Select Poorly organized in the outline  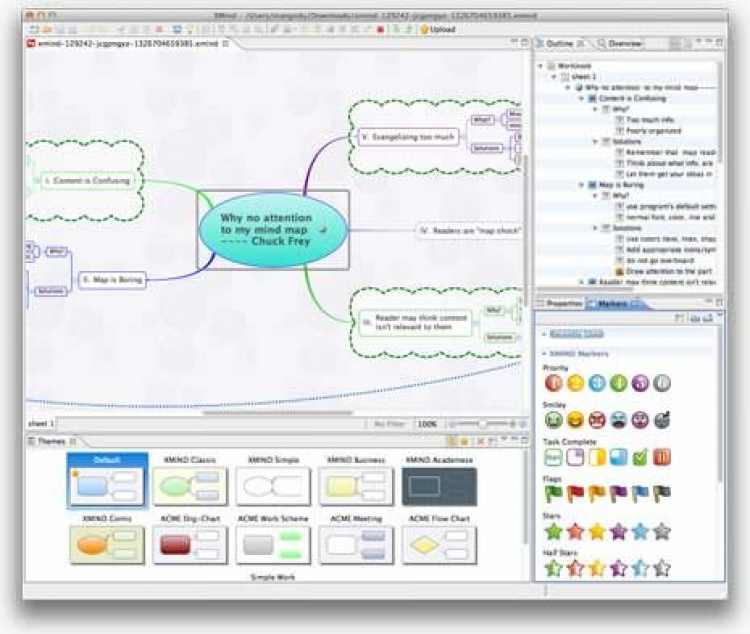coord(653,131)
